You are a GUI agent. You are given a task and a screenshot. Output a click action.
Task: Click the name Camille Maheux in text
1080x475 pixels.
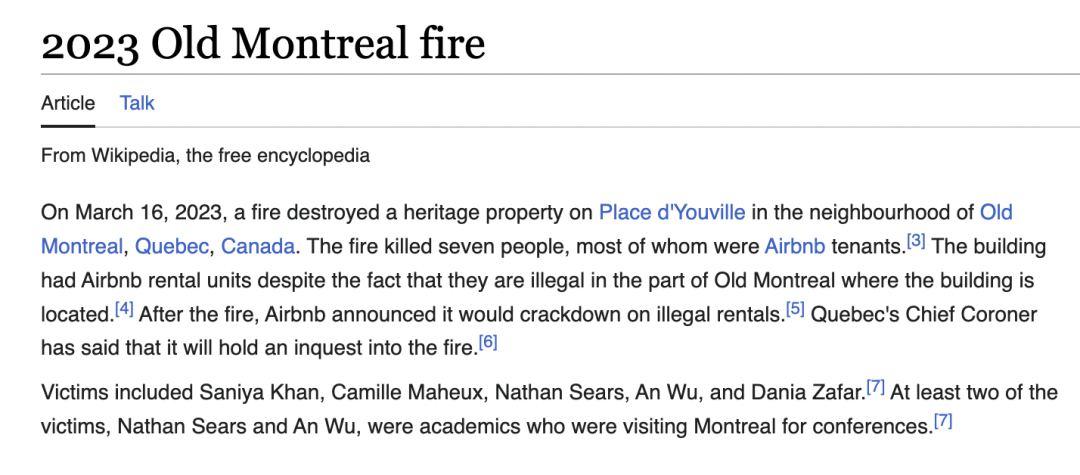407,392
